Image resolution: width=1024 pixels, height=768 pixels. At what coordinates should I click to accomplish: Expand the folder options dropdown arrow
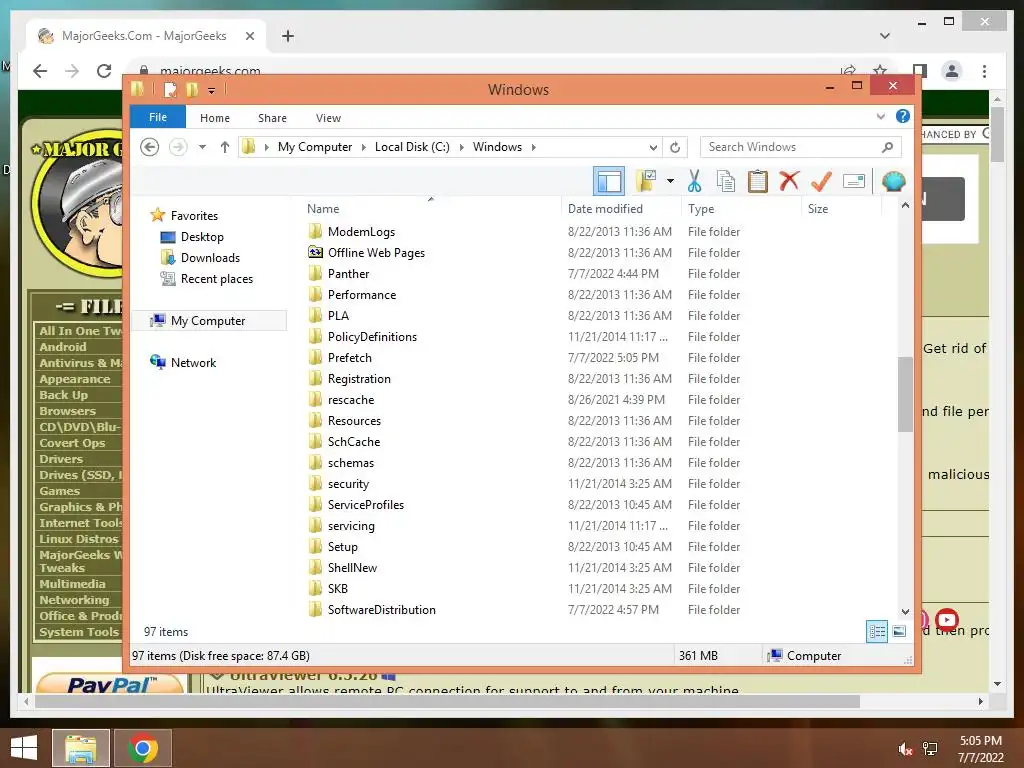click(670, 181)
